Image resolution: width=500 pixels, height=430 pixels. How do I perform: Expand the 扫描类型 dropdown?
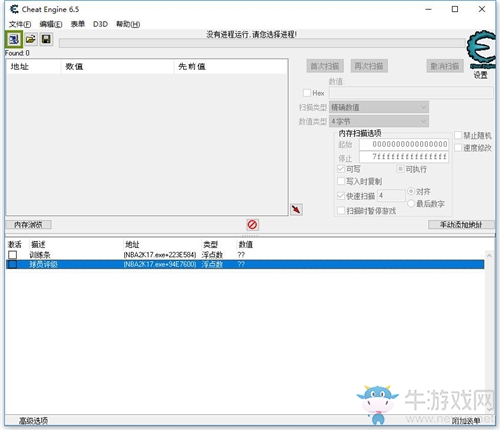click(379, 107)
